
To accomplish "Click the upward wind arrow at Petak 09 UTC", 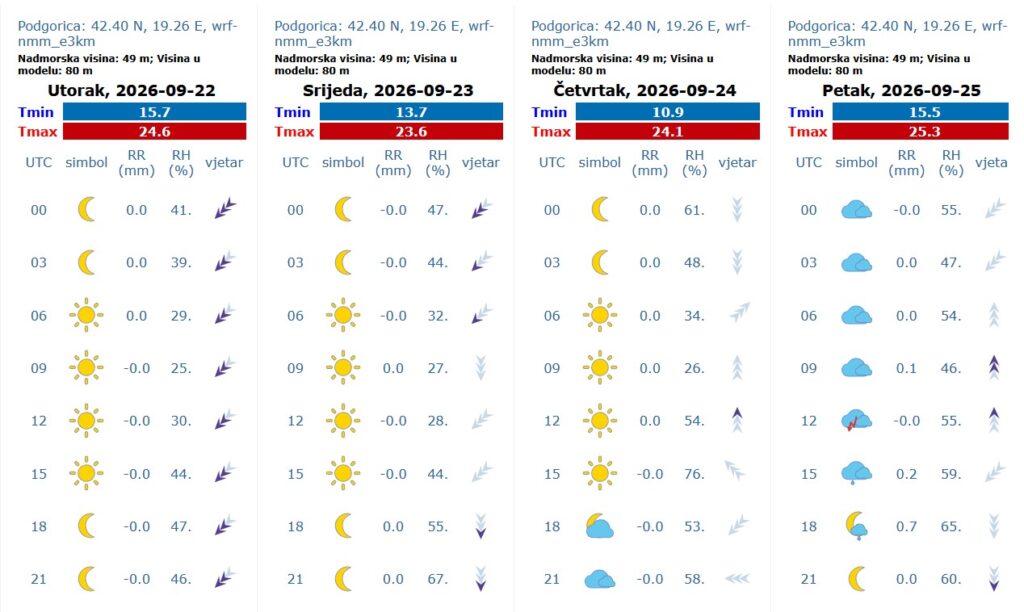I will pos(994,368).
